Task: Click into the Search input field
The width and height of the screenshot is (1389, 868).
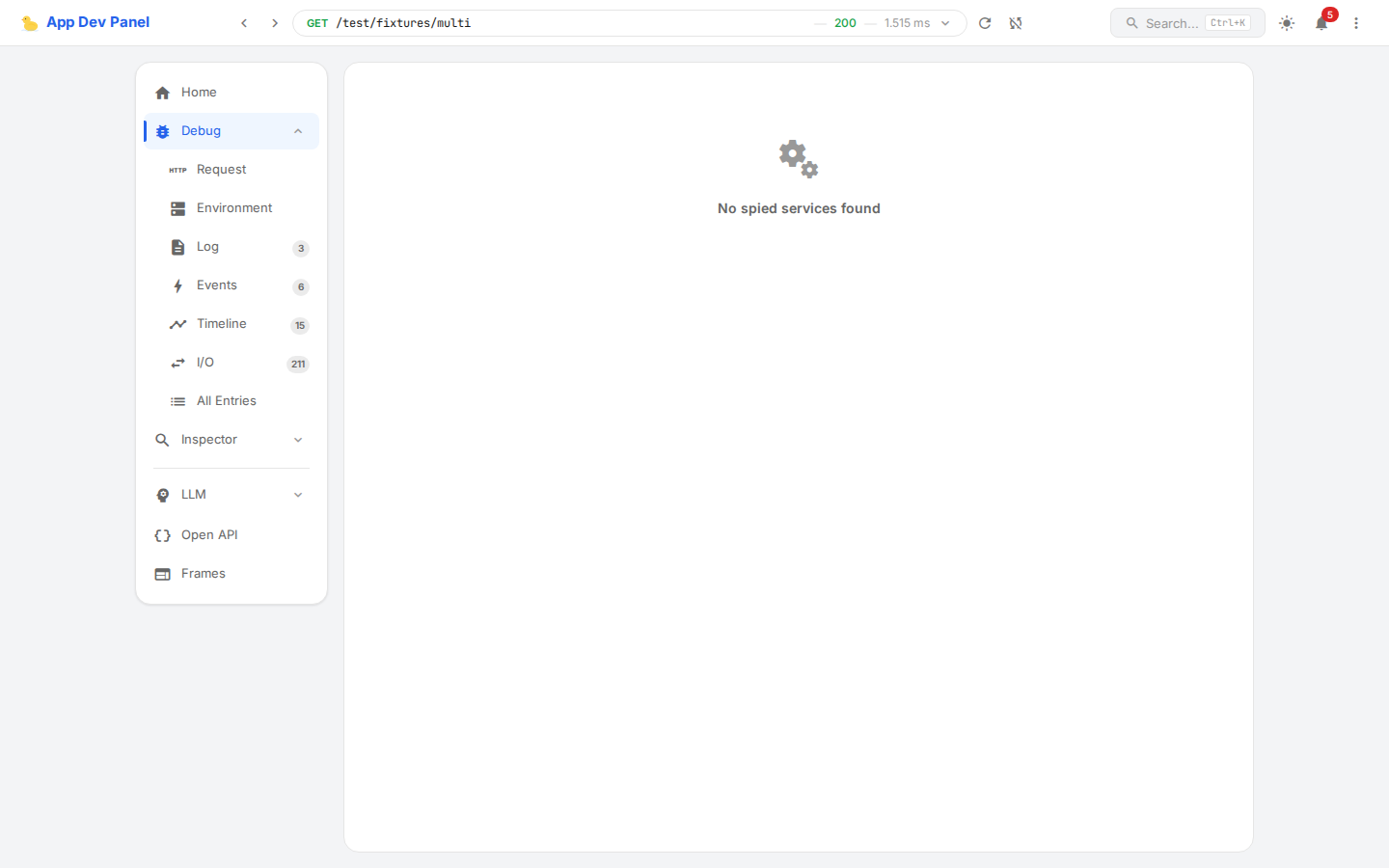Action: (x=1171, y=23)
